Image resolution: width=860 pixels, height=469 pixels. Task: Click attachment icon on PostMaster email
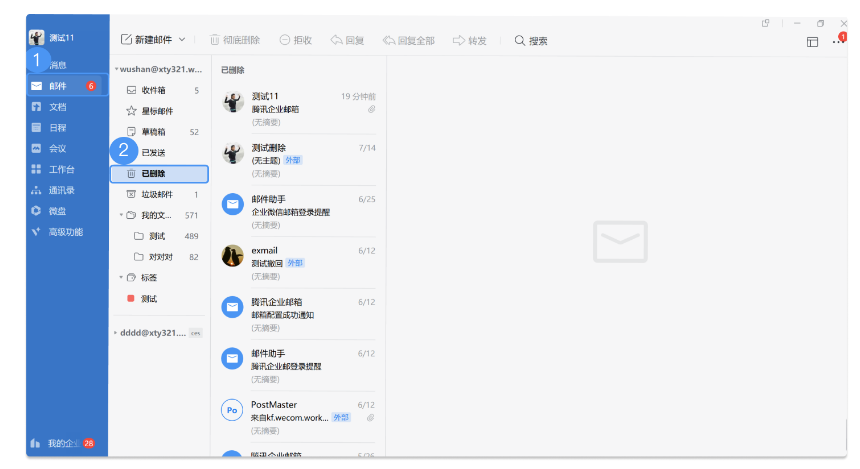(371, 417)
